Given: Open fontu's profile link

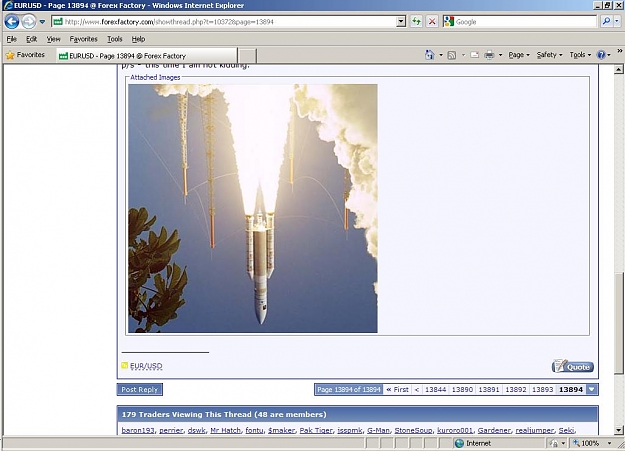Looking at the screenshot, I should tap(254, 430).
